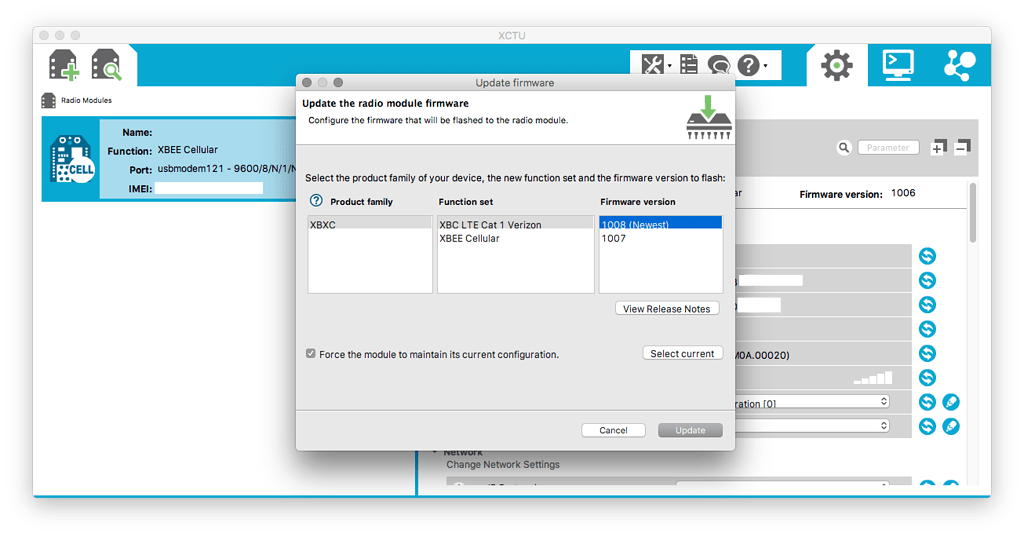Switch to Consoles working mode
Viewport: 1024px width, 536px height.
pyautogui.click(x=898, y=65)
